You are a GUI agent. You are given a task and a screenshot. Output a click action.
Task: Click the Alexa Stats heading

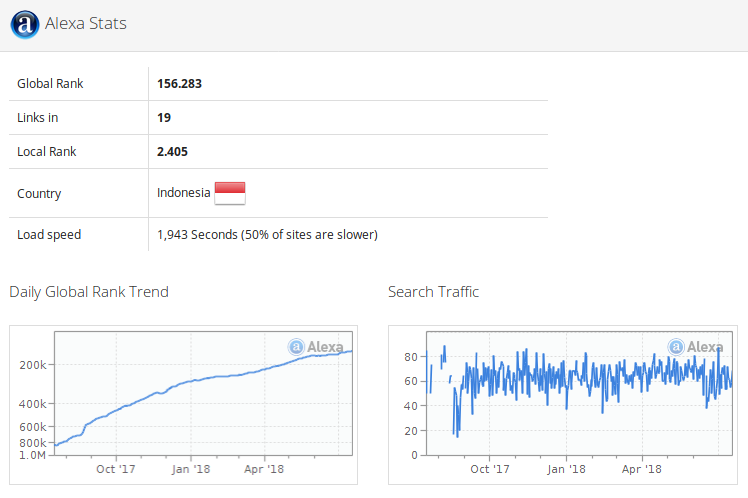point(86,23)
